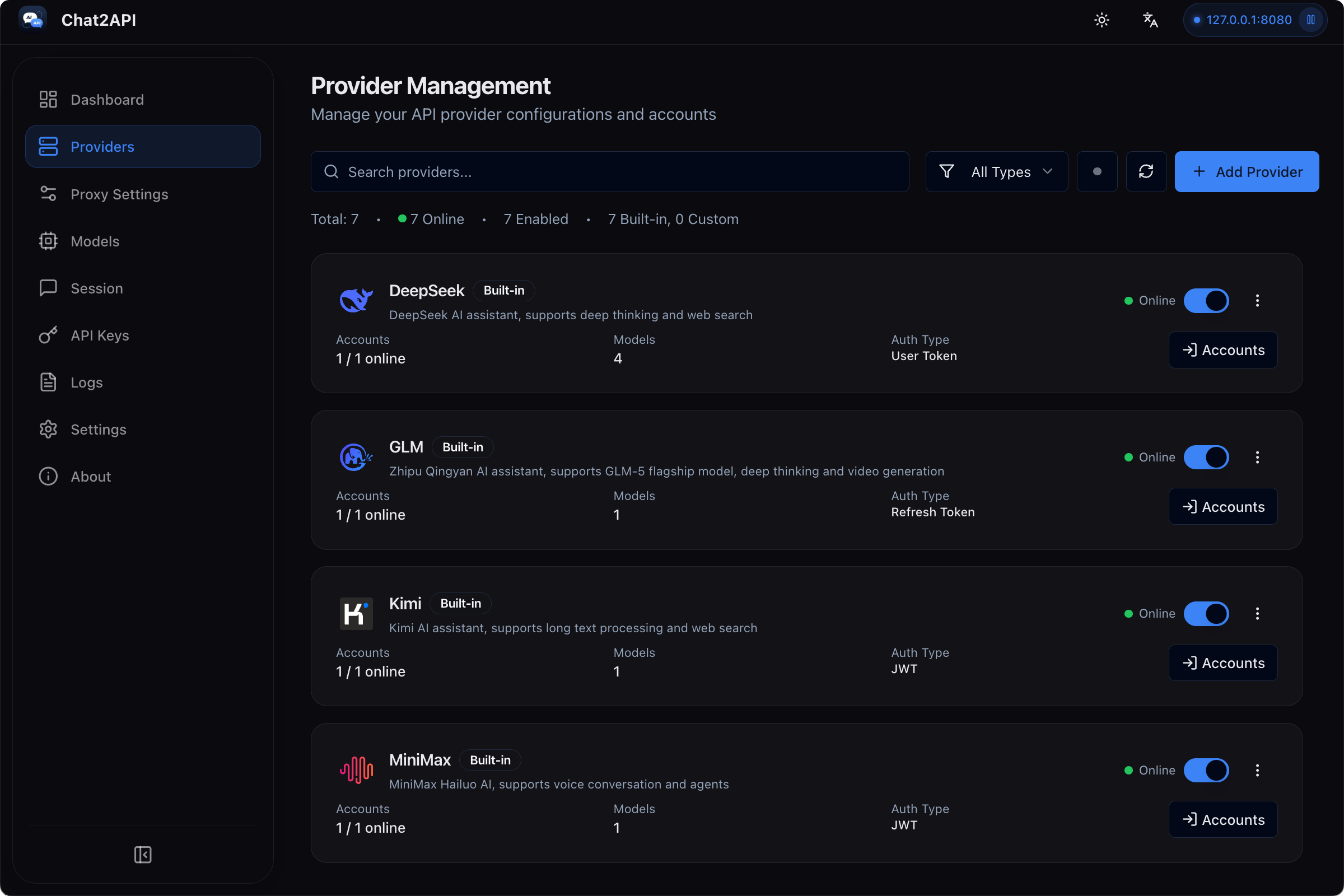Refresh the provider list

pyautogui.click(x=1146, y=171)
